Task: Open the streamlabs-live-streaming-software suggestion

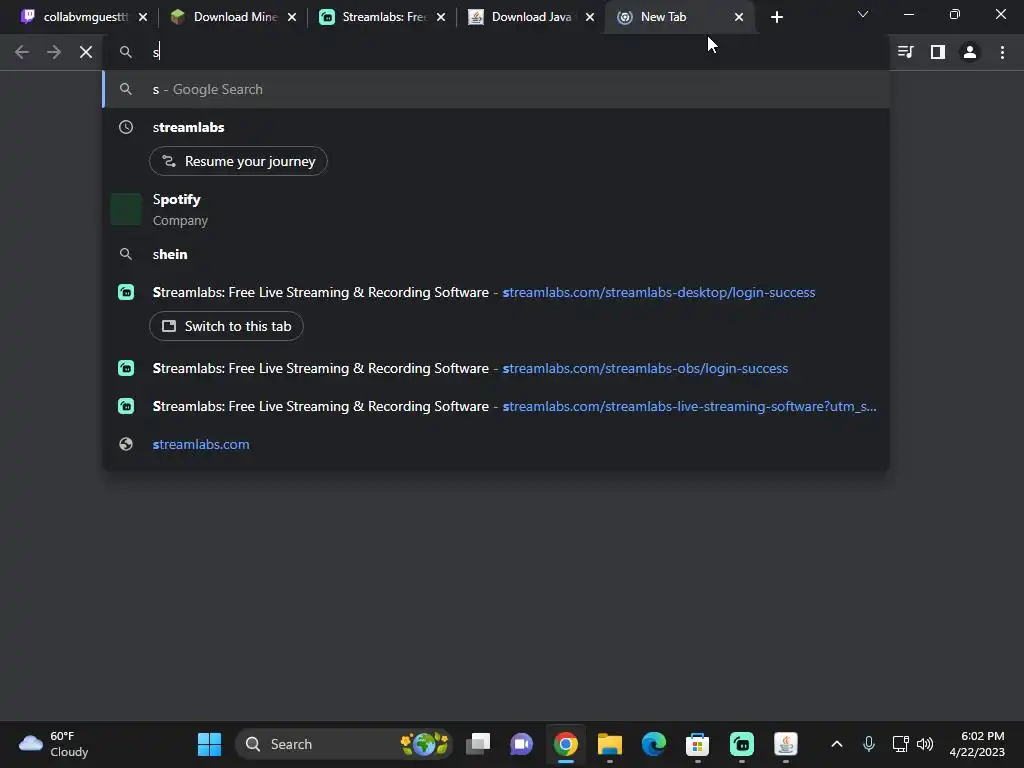Action: click(496, 406)
